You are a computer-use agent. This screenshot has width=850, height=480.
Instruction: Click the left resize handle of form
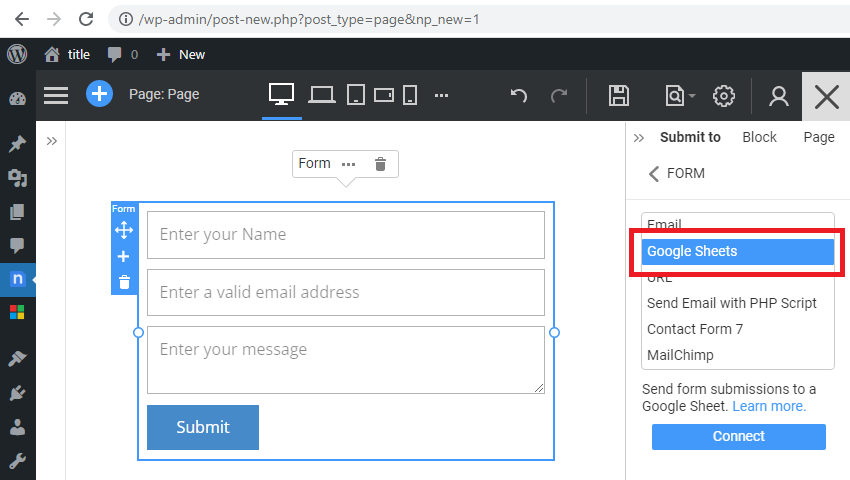[x=138, y=332]
